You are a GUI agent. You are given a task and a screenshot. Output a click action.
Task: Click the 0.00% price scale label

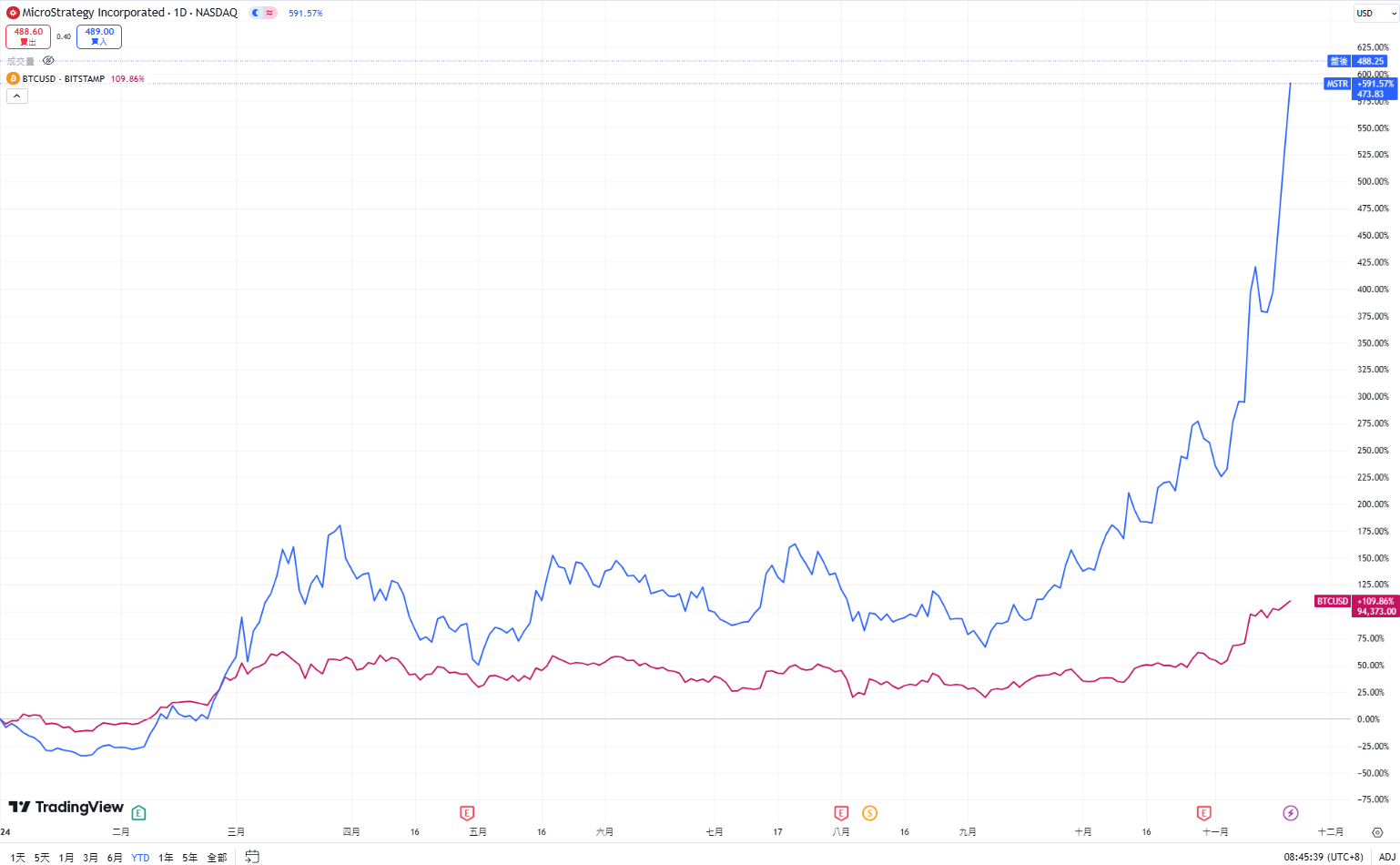(x=1368, y=719)
